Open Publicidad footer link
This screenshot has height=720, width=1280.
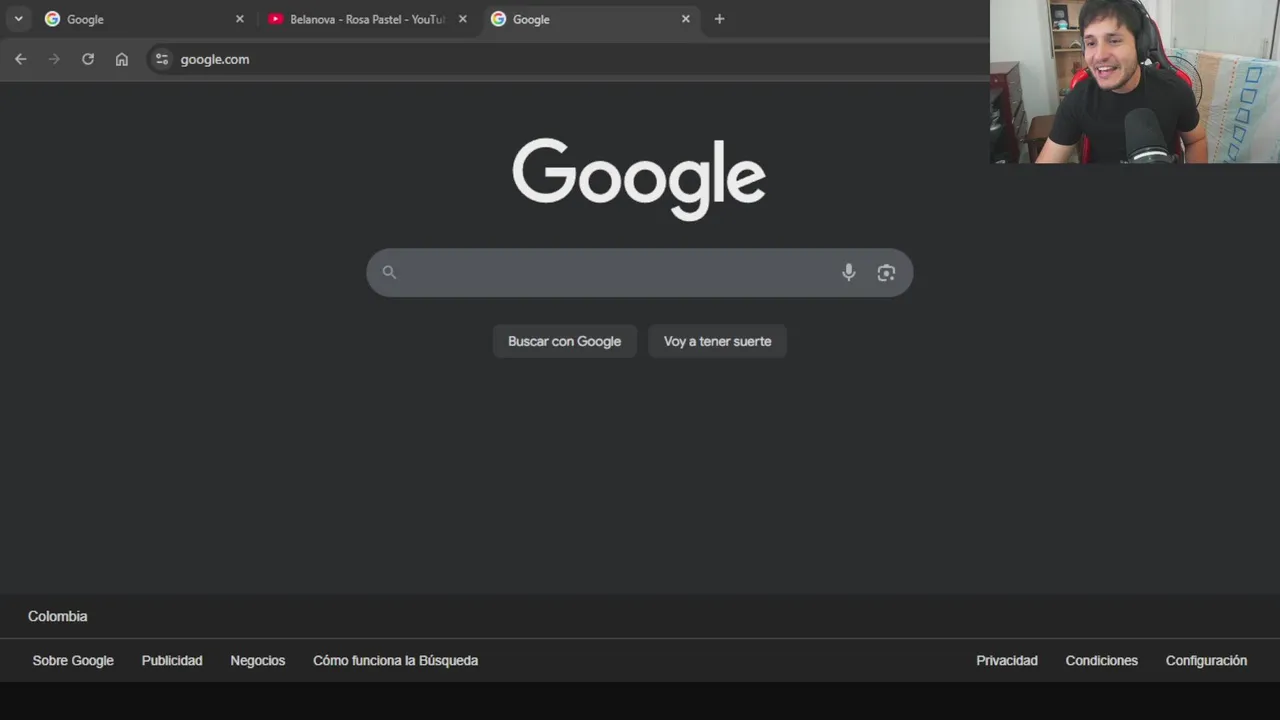(172, 660)
